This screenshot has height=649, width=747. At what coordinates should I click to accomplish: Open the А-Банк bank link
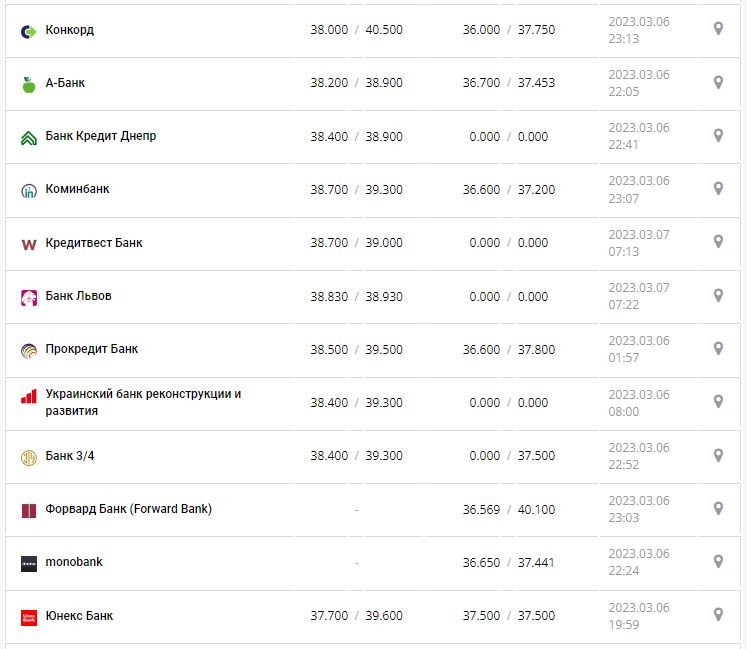click(x=65, y=83)
